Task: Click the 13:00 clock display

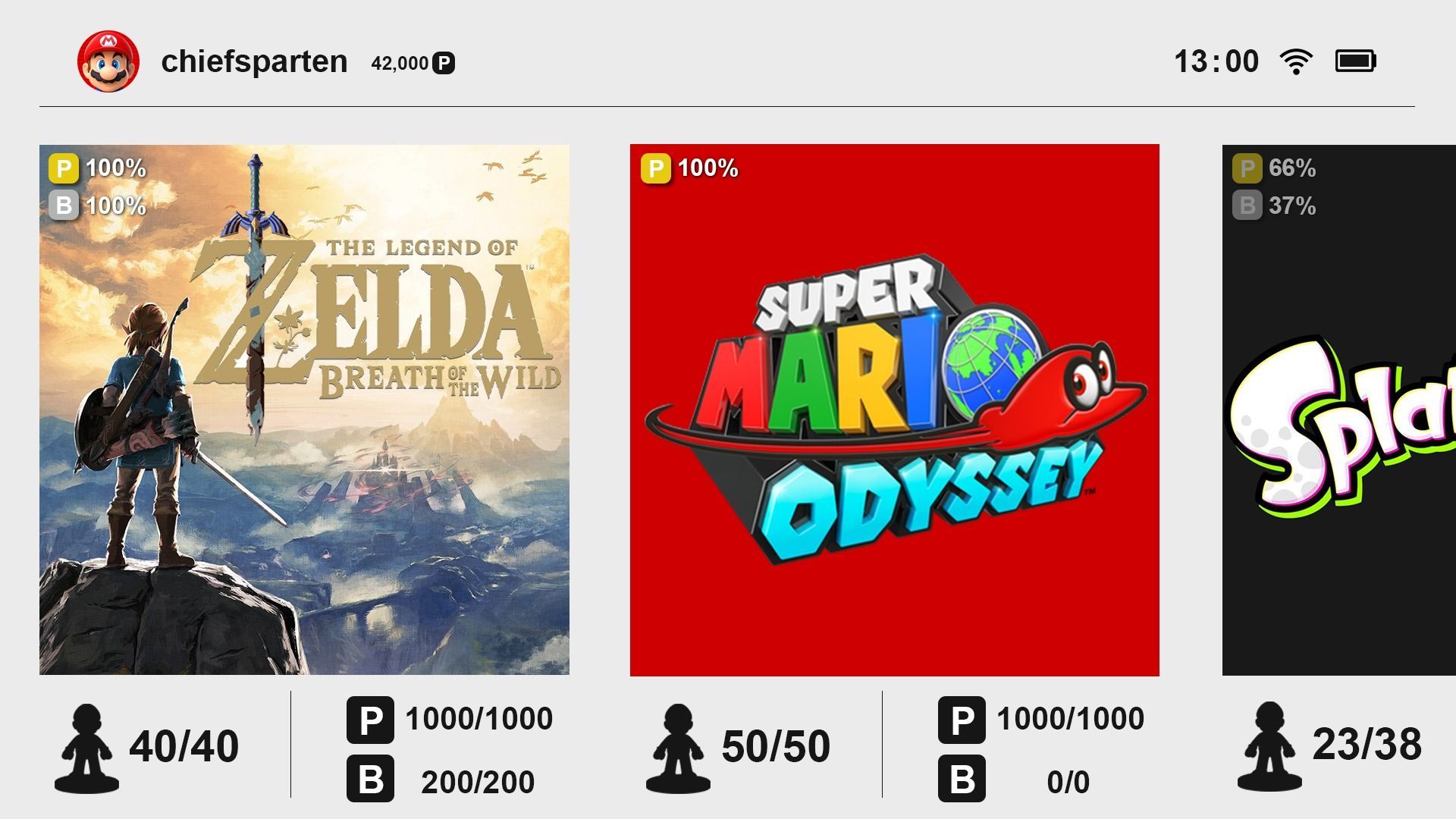Action: click(x=1216, y=61)
